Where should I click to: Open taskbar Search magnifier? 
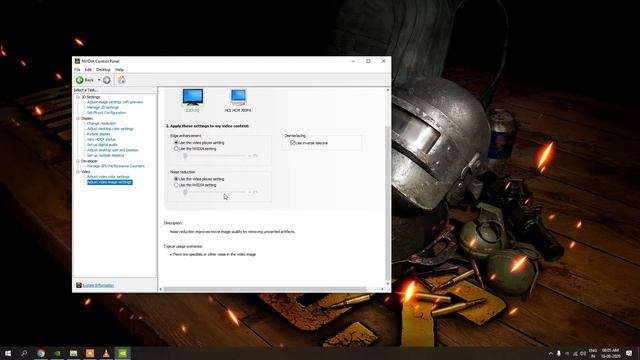pos(24,353)
